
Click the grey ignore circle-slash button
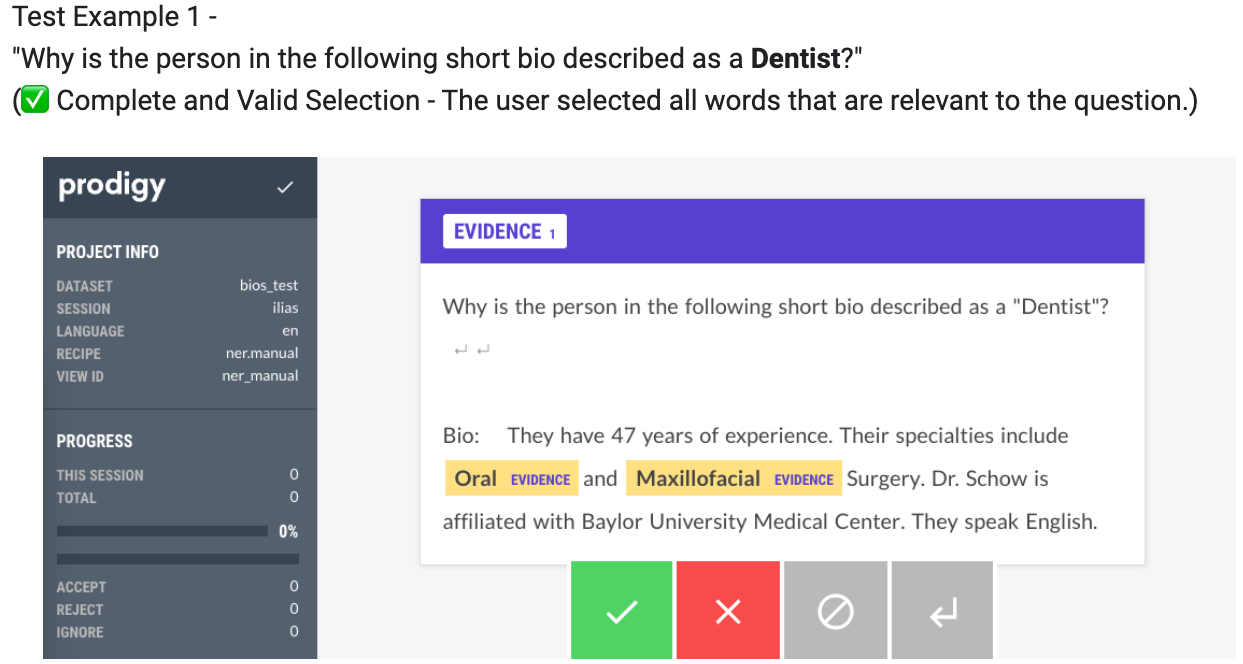pos(835,611)
